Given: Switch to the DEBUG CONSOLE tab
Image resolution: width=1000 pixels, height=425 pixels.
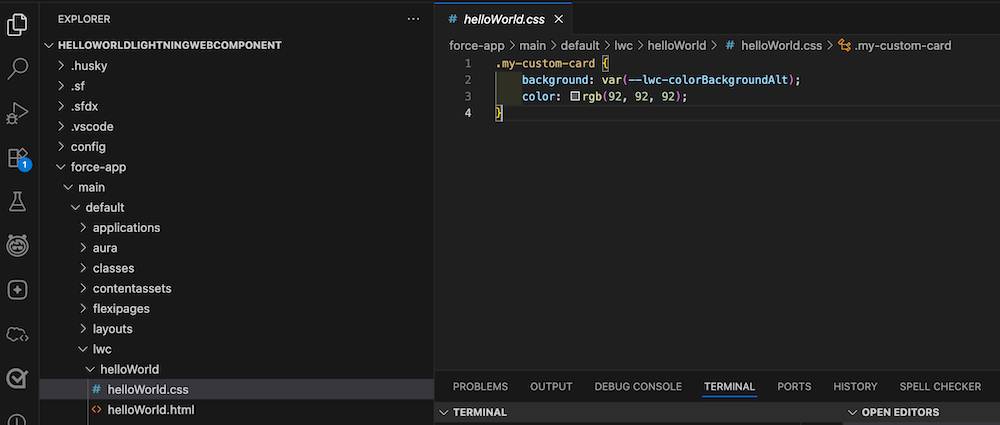Looking at the screenshot, I should 638,387.
